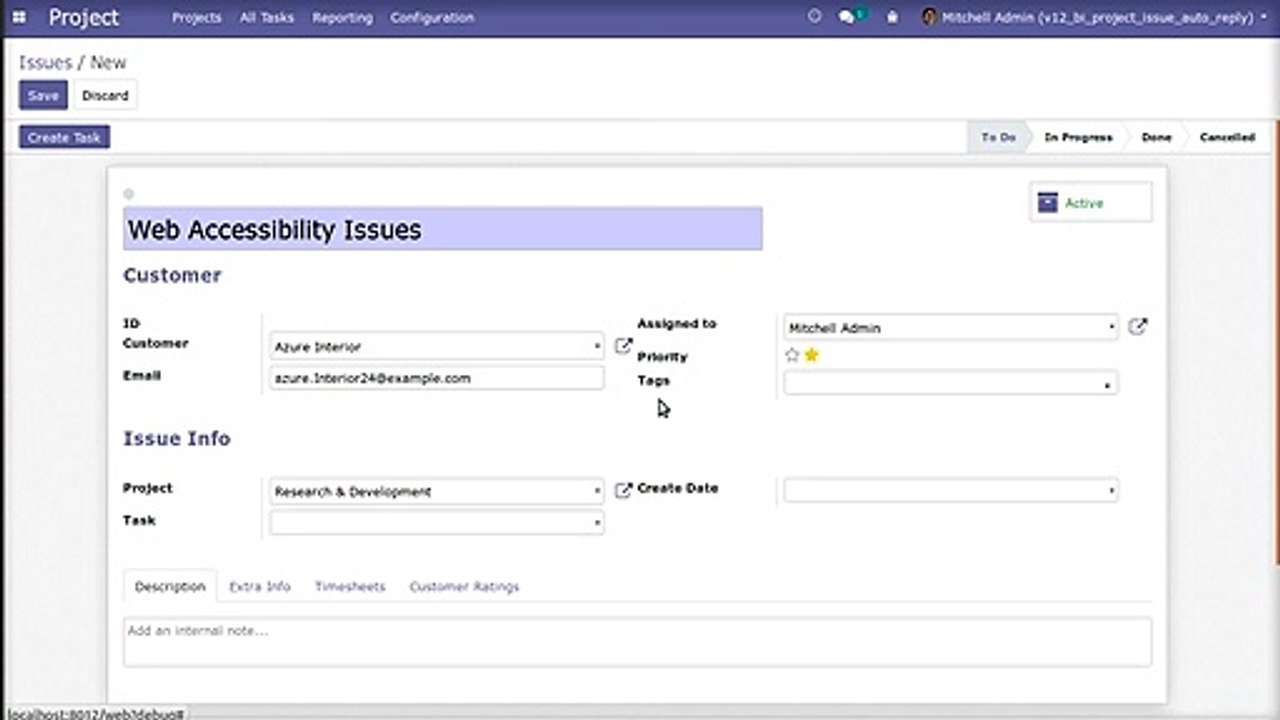Switch to the Extra Info tab

pyautogui.click(x=260, y=587)
